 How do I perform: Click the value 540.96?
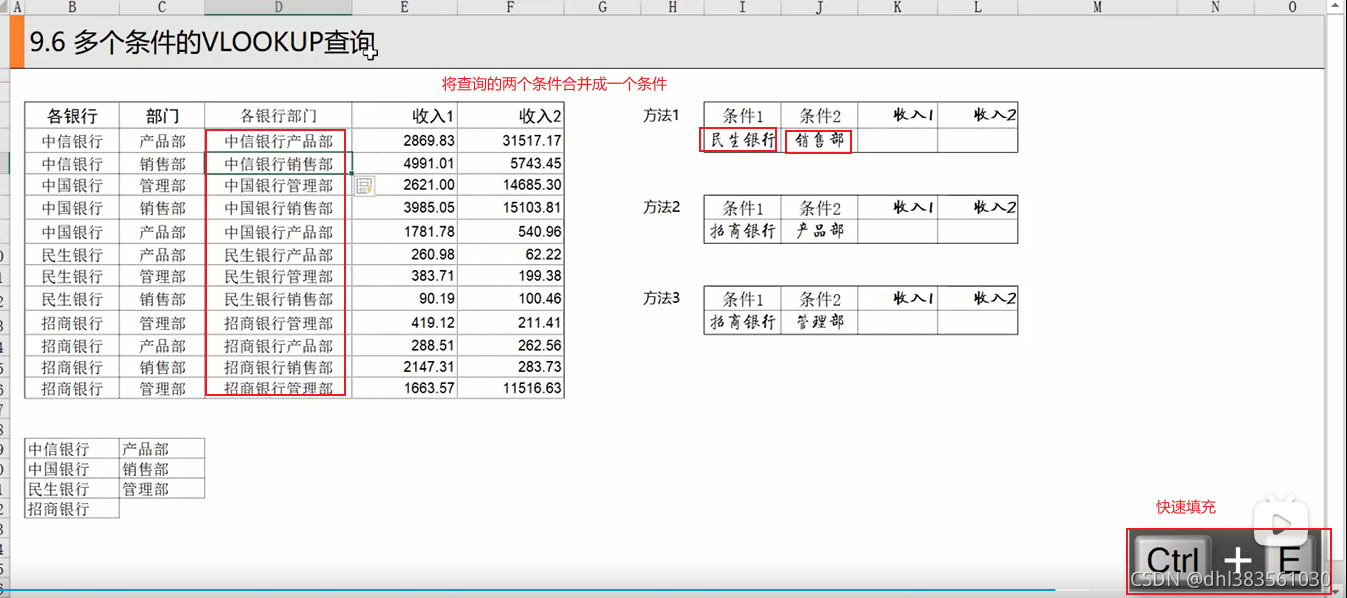click(541, 231)
